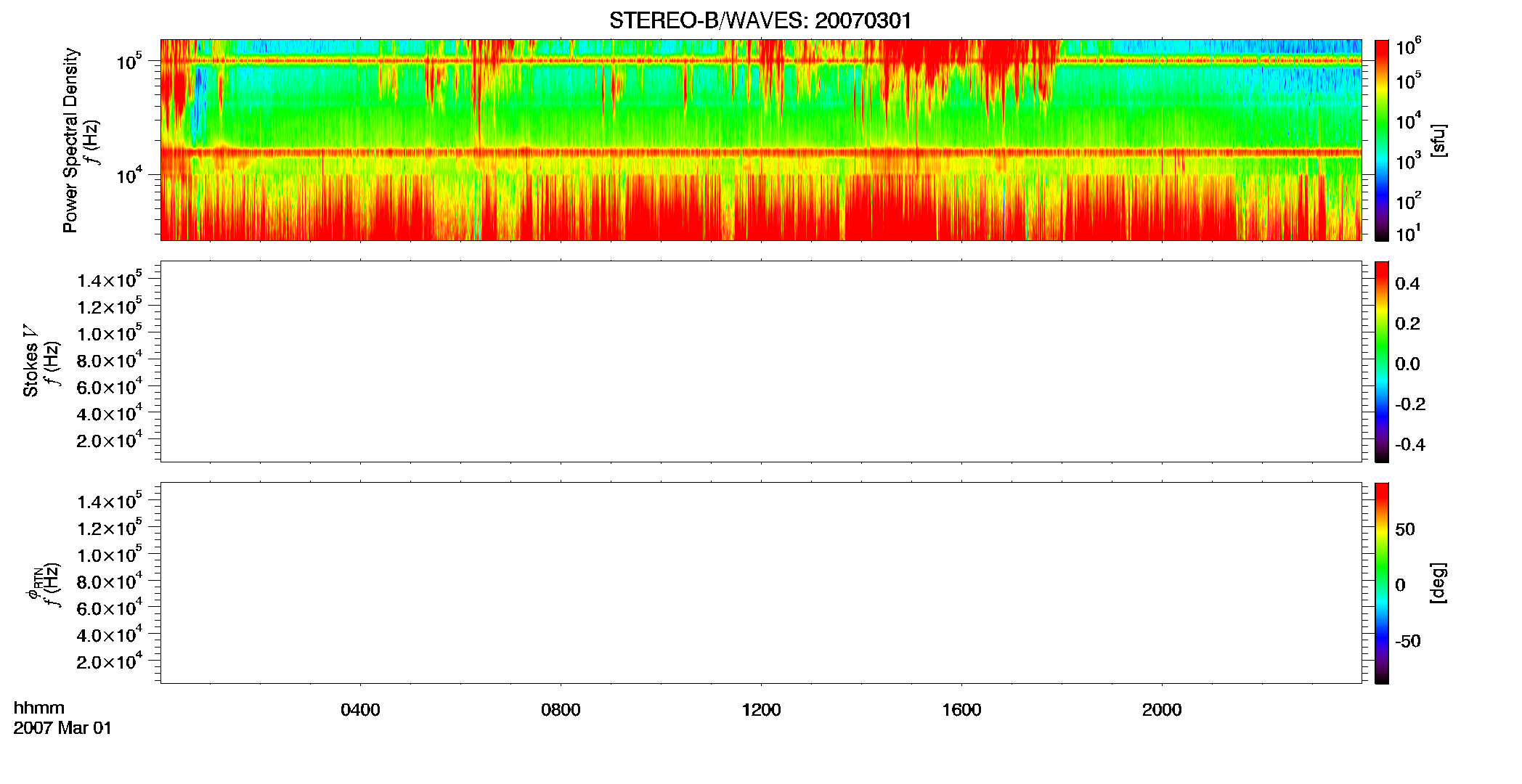Screen dimensions: 1522x784
Task: Click the empty Stokes V plot panel
Action: (761, 362)
